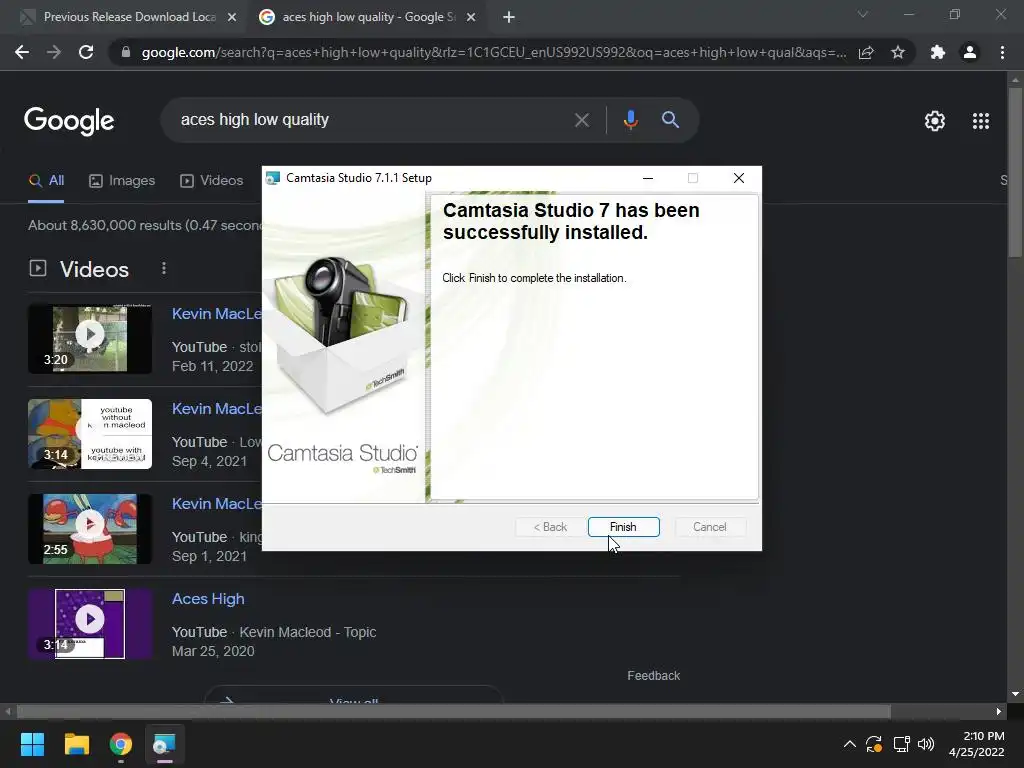The height and width of the screenshot is (768, 1024).
Task: Click the Cancel button in Camtasia setup
Action: click(709, 527)
